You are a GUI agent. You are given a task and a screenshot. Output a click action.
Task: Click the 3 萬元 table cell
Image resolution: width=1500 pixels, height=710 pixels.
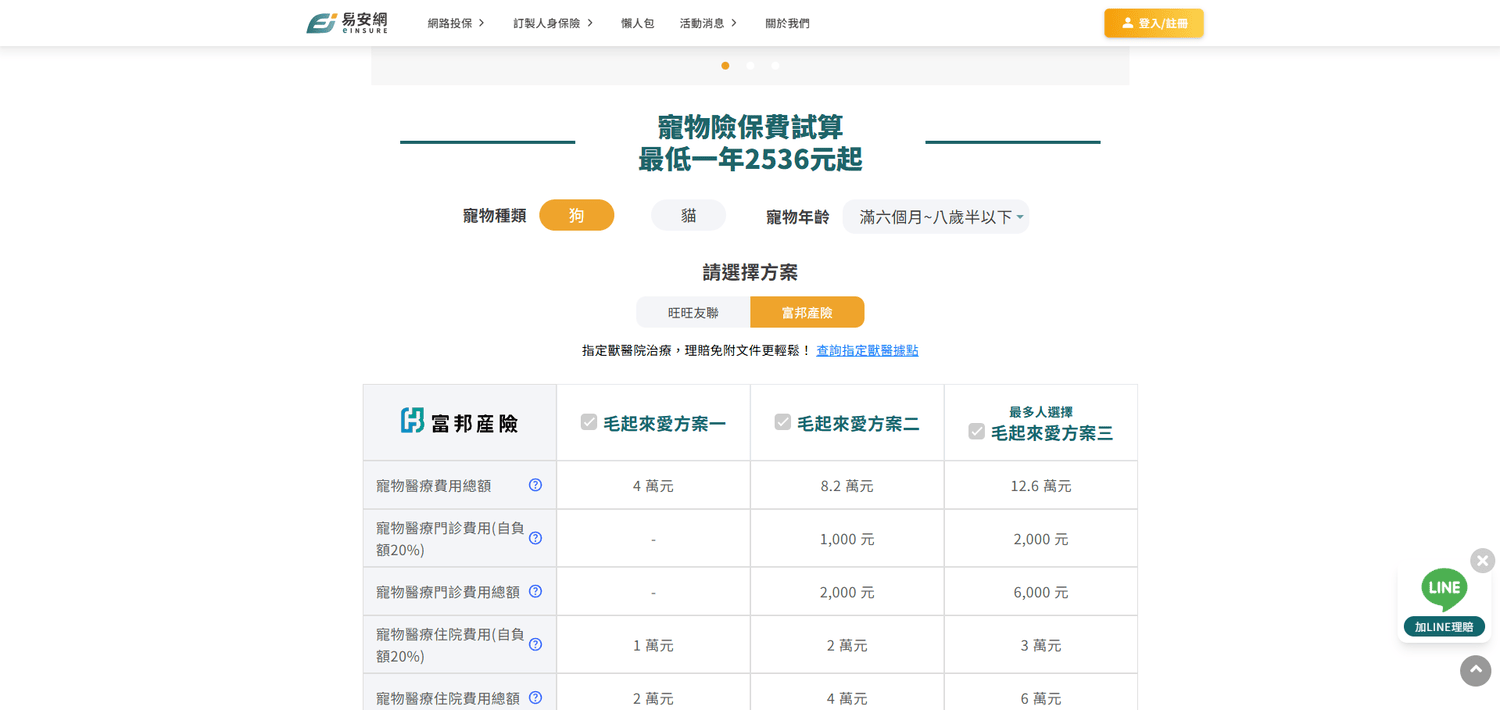click(1041, 644)
